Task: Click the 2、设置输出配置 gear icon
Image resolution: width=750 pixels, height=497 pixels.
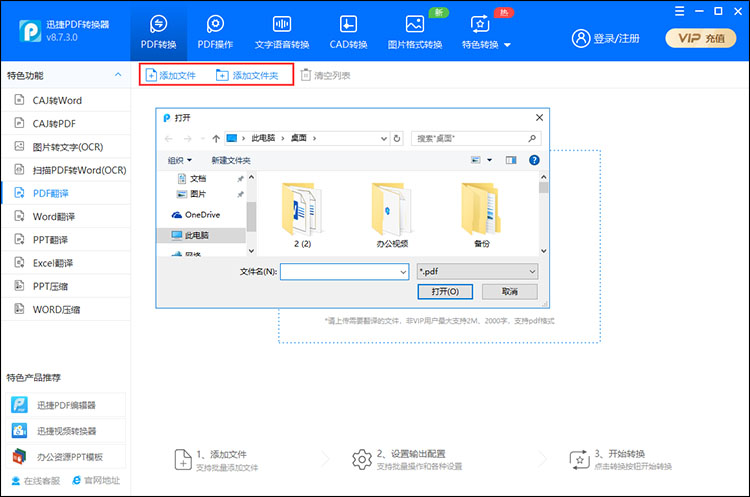Action: point(362,460)
